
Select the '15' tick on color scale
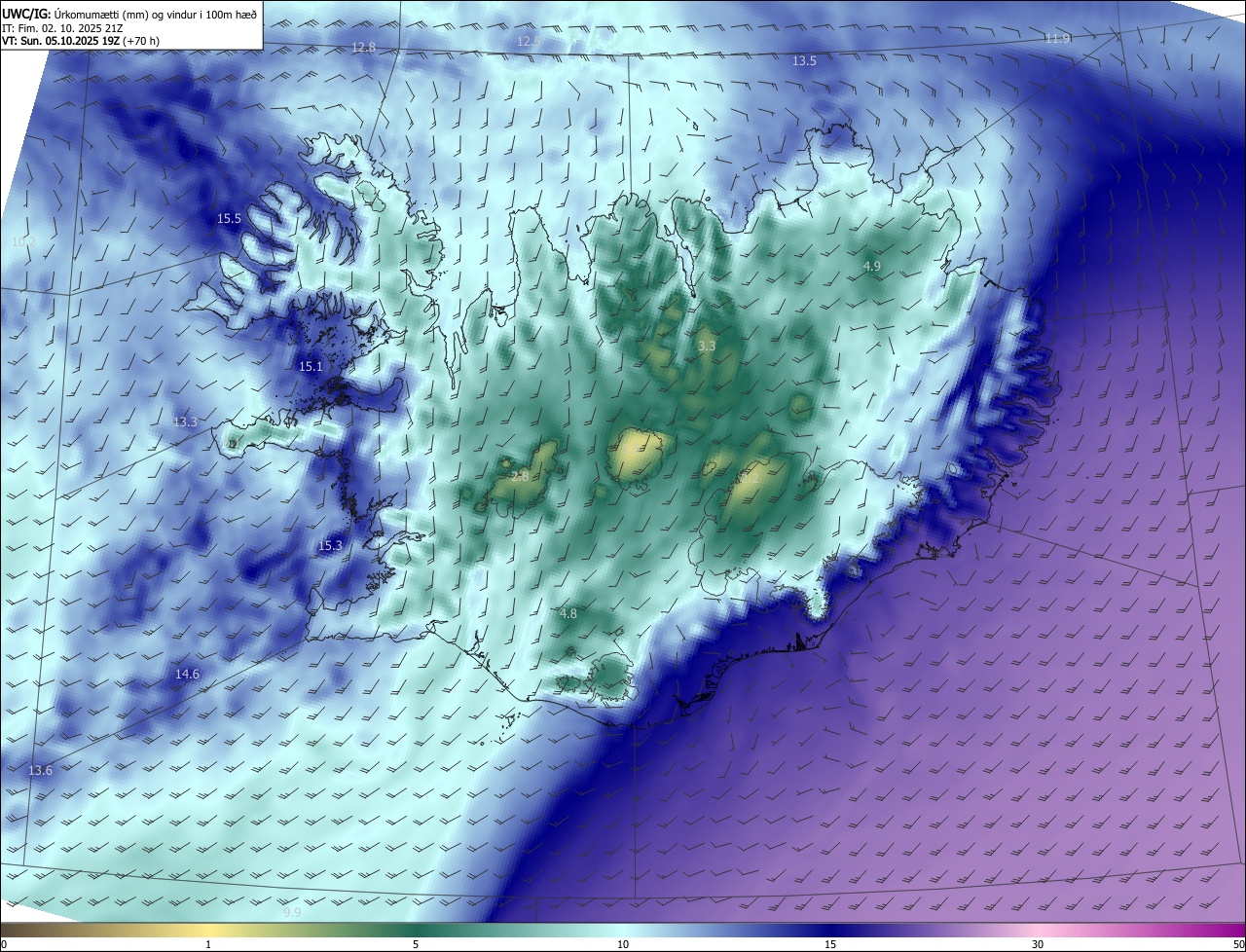830,945
